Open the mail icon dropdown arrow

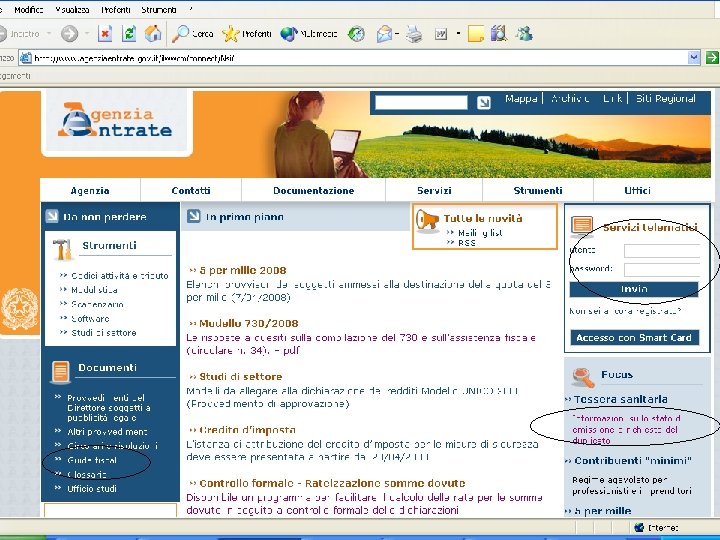(x=397, y=34)
